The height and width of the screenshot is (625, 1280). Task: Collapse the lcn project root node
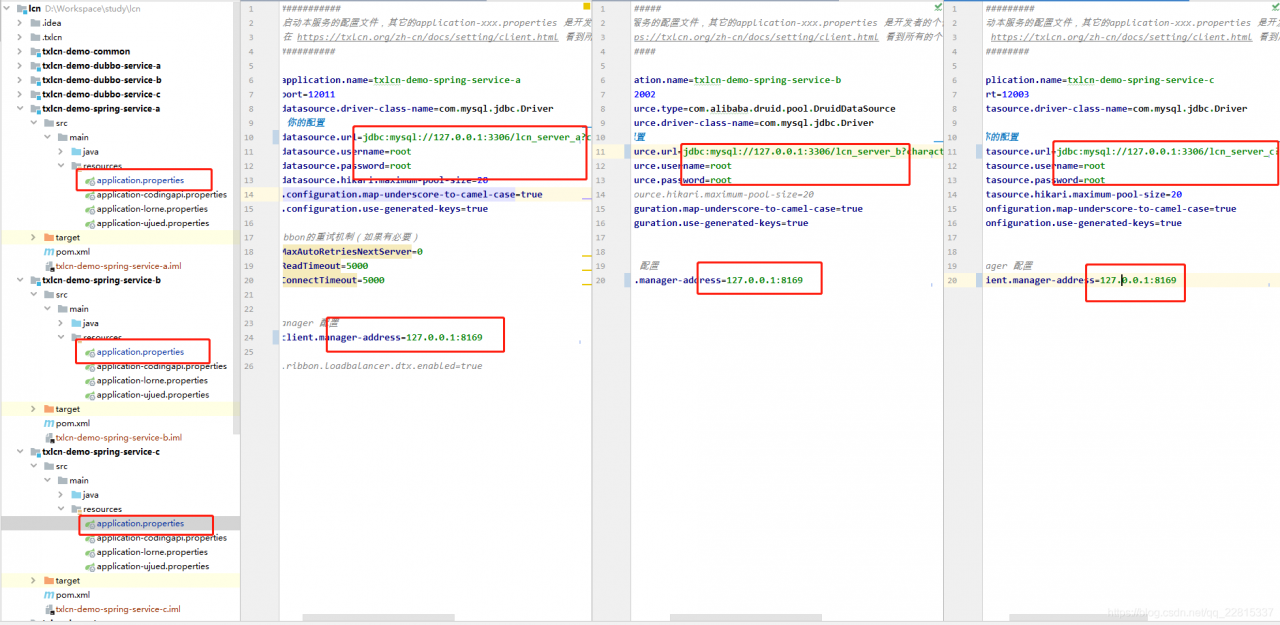tap(7, 8)
